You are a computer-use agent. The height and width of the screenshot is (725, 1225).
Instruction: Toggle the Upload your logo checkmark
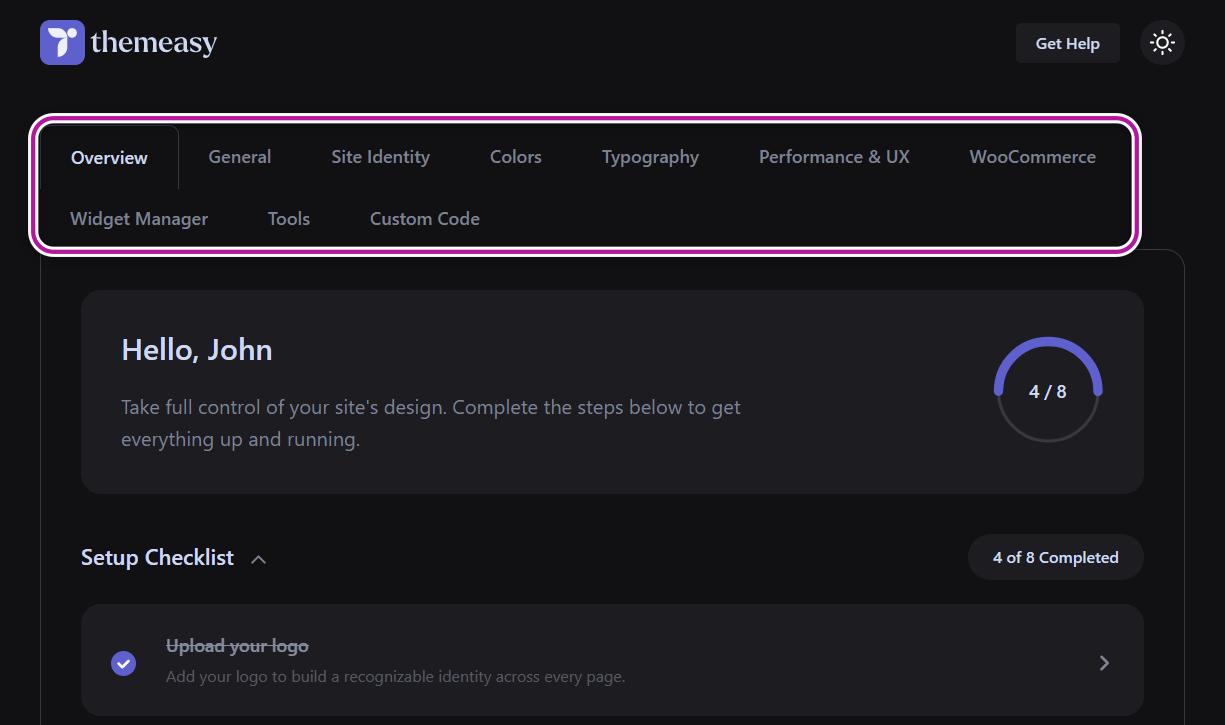124,662
